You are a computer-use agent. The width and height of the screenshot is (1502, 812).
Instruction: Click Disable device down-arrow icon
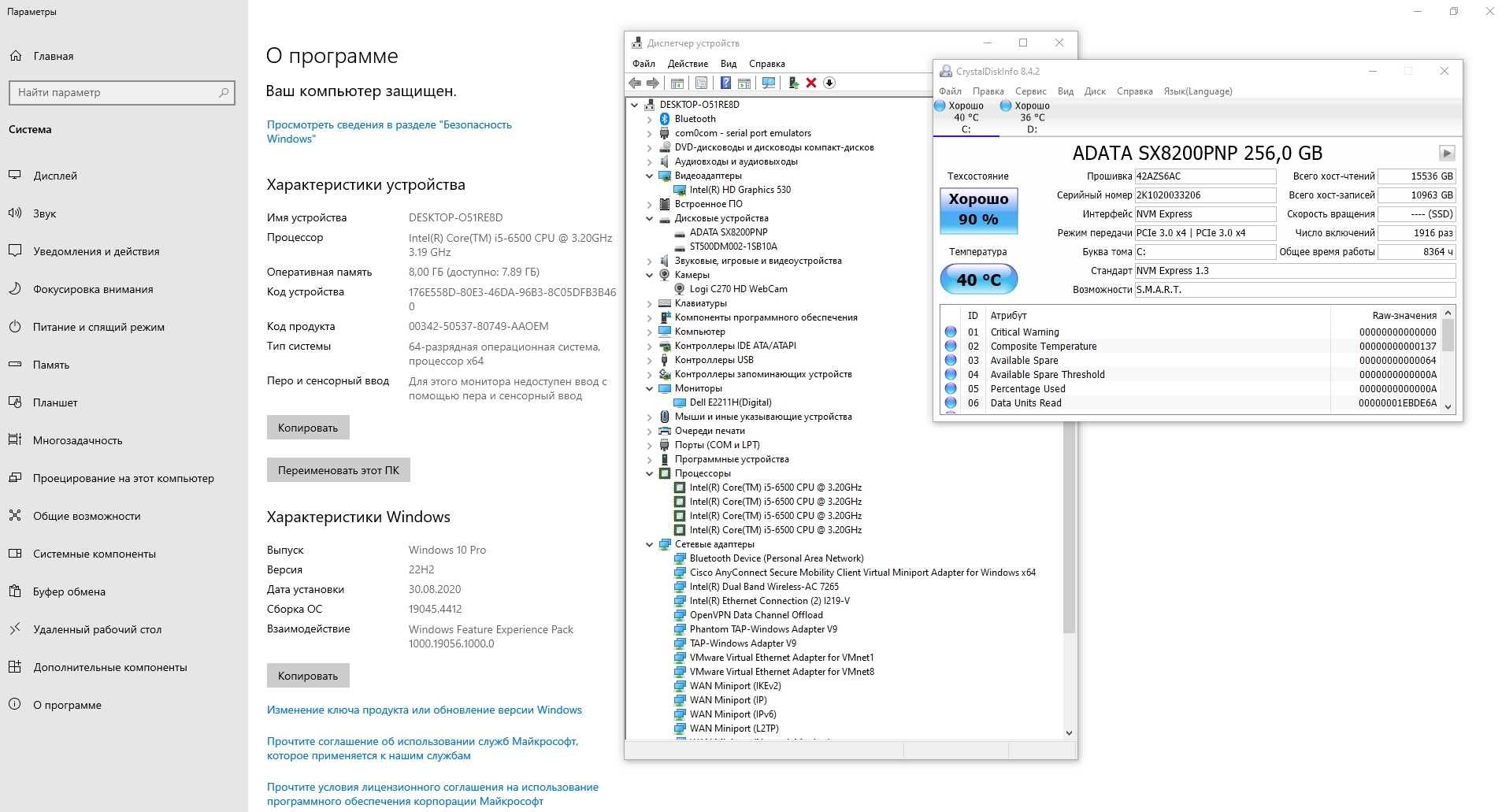coord(829,83)
